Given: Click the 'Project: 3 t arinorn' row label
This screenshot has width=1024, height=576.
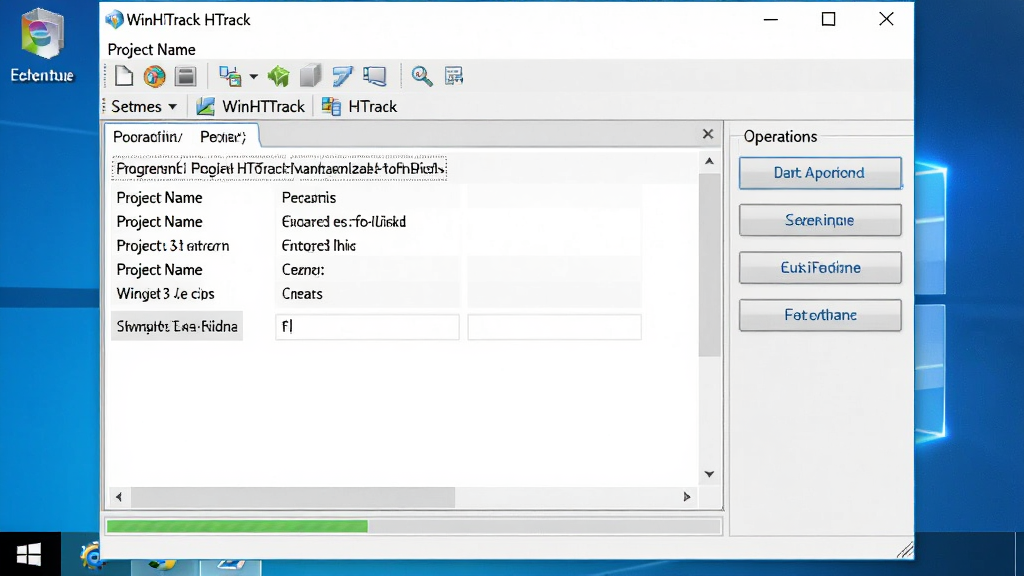Looking at the screenshot, I should [x=172, y=246].
